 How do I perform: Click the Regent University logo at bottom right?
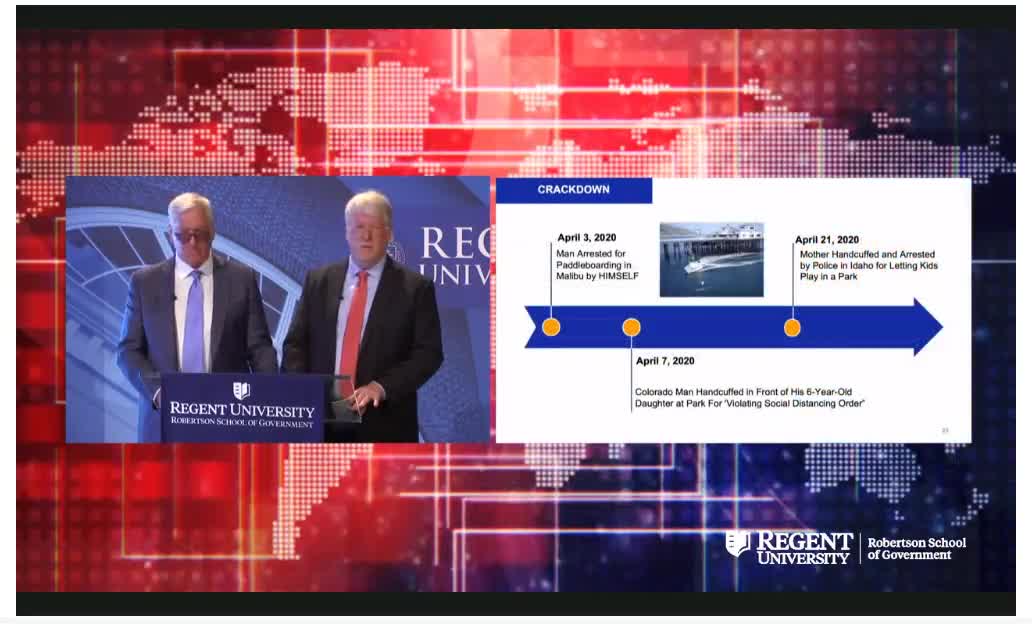[789, 548]
